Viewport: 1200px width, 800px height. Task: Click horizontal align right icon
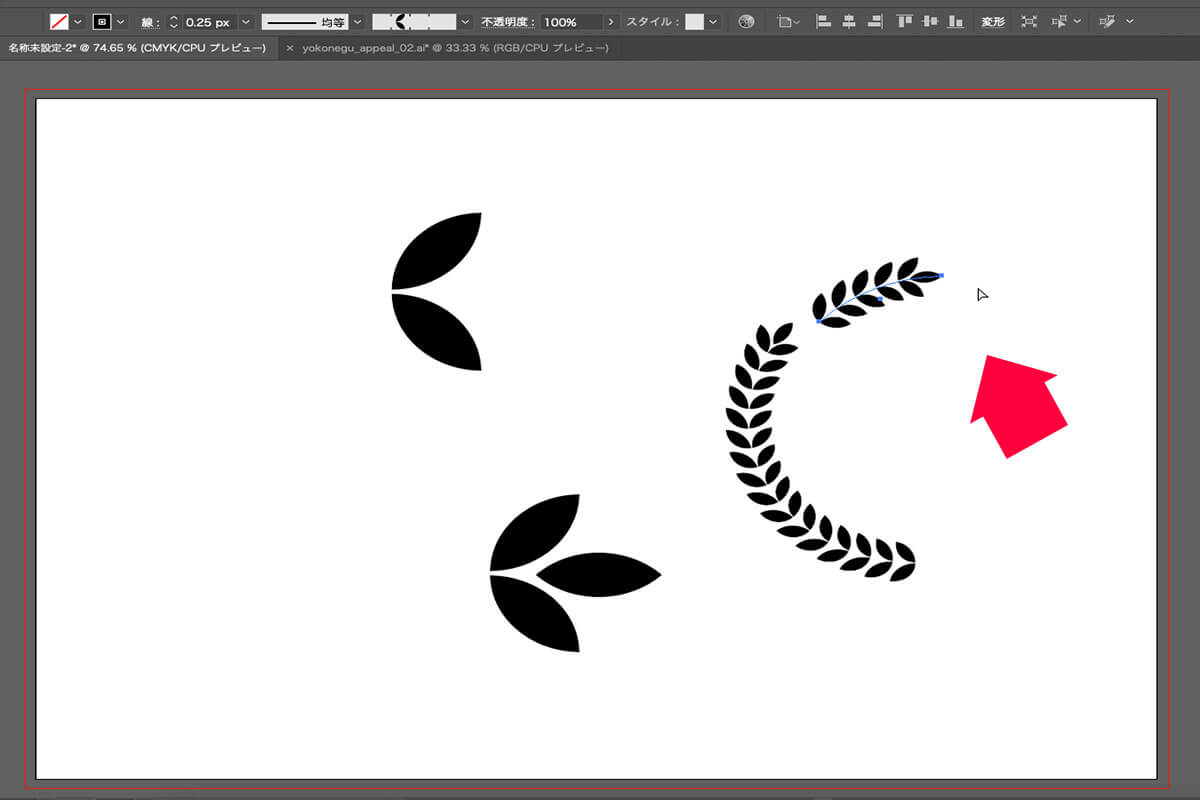coord(875,21)
